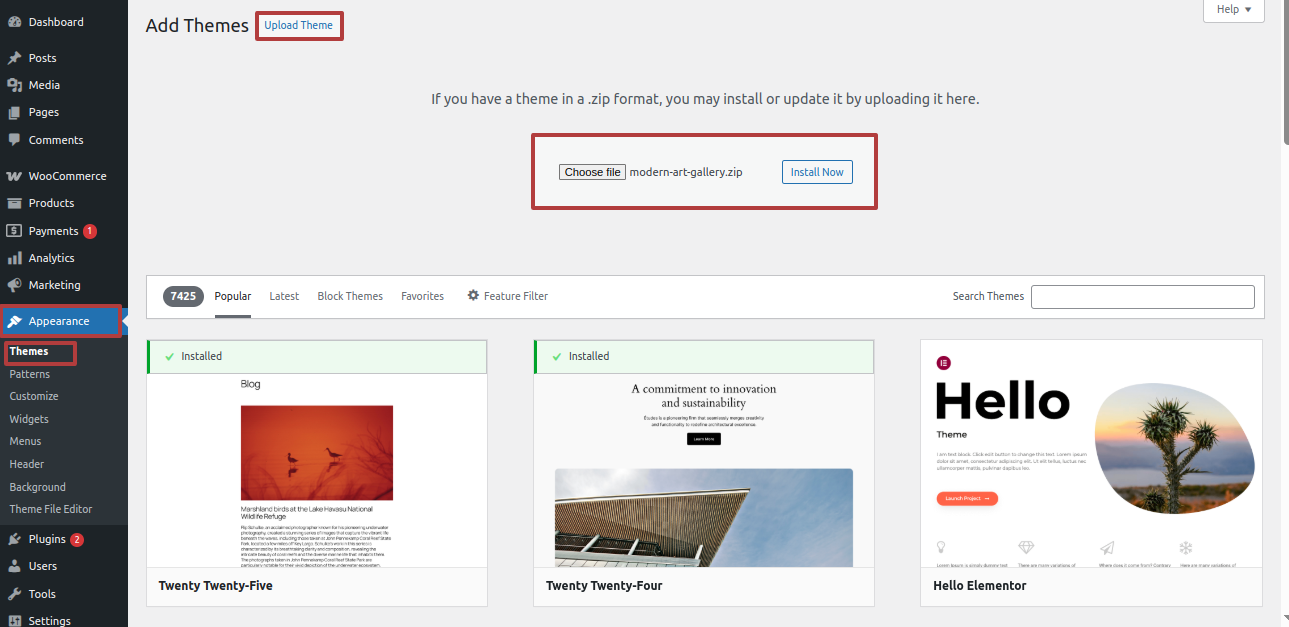Screen dimensions: 1289x627
Task: Click the Plugins update count badge
Action: 77,540
